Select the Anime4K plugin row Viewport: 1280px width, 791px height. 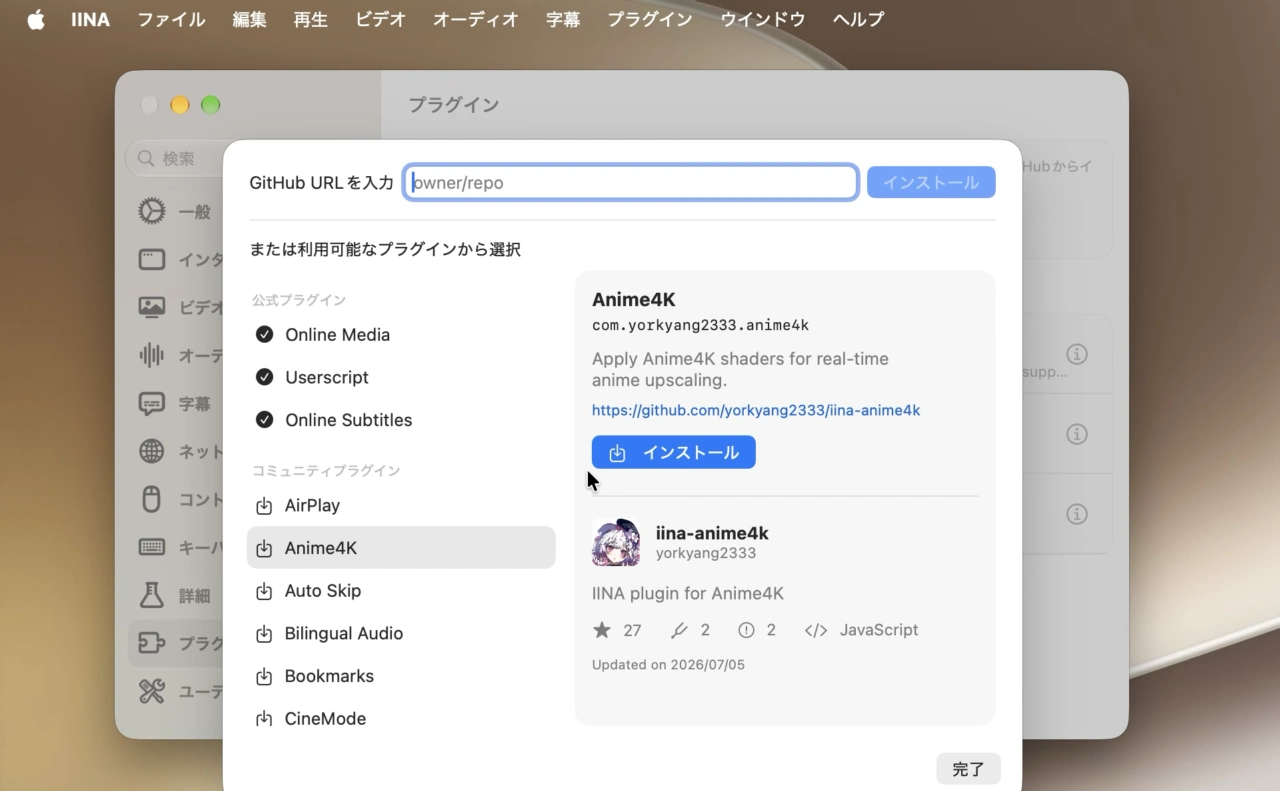tap(401, 548)
